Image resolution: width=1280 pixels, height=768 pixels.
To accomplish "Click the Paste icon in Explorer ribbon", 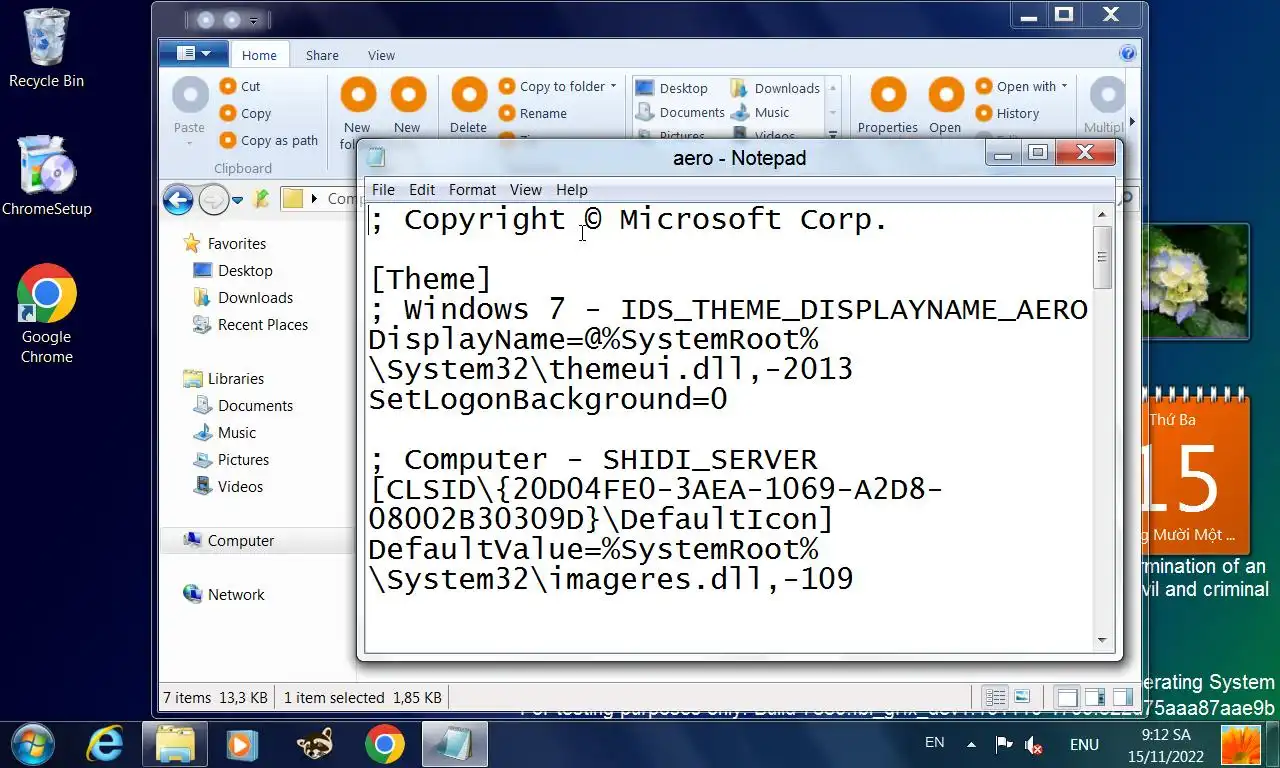I will click(x=190, y=95).
